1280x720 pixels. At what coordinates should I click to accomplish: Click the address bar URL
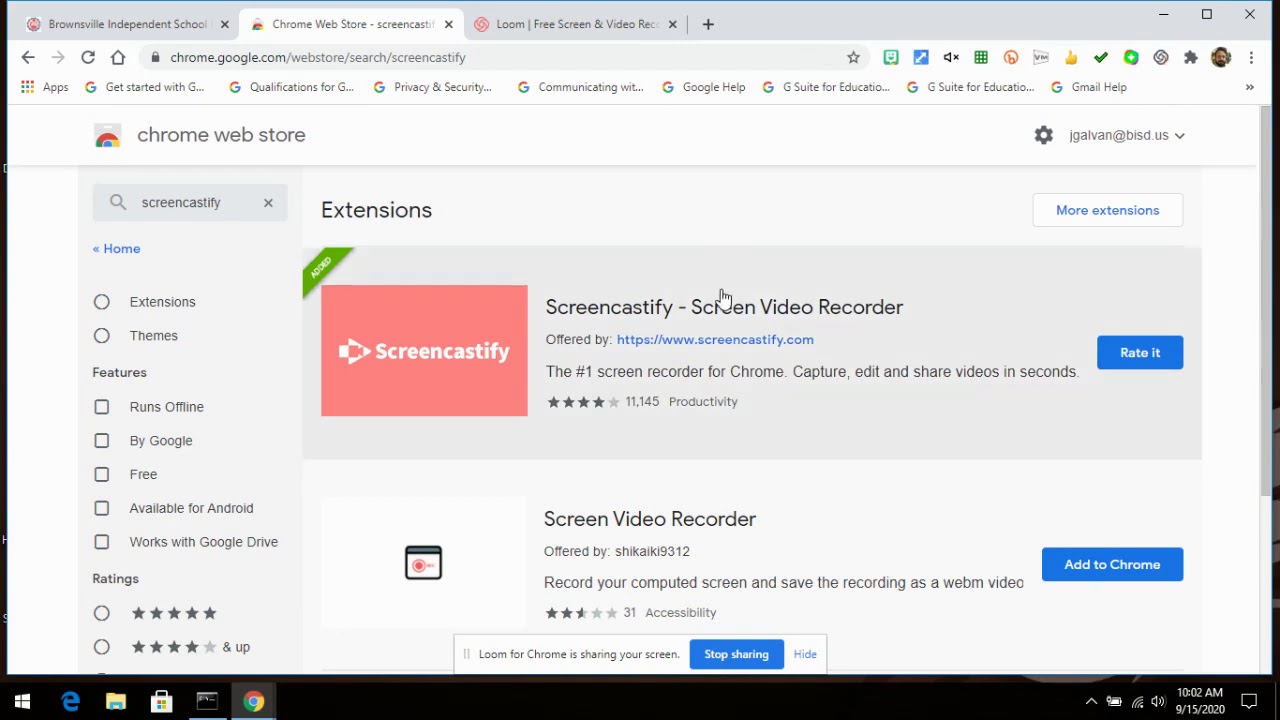click(318, 58)
